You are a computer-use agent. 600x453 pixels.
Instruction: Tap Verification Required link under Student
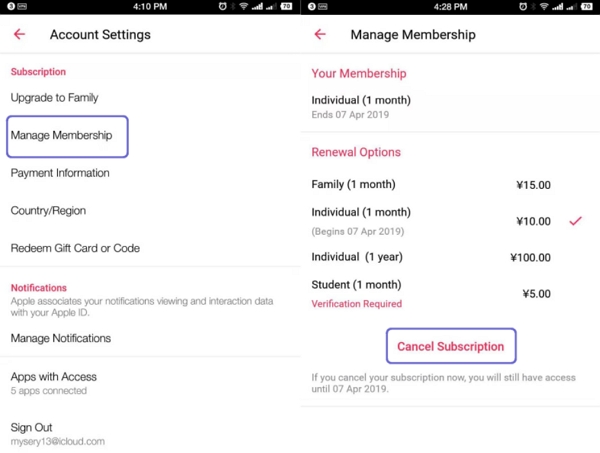357,304
